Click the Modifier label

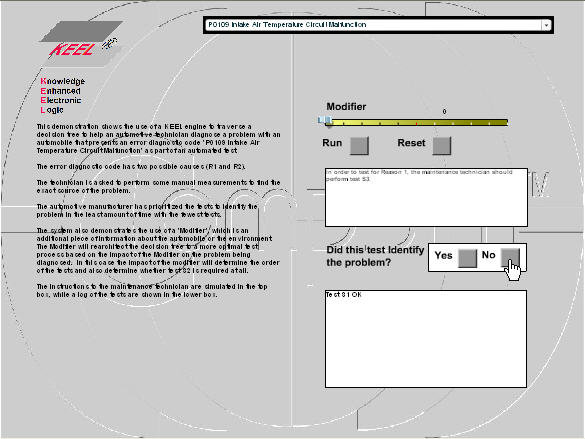point(346,107)
